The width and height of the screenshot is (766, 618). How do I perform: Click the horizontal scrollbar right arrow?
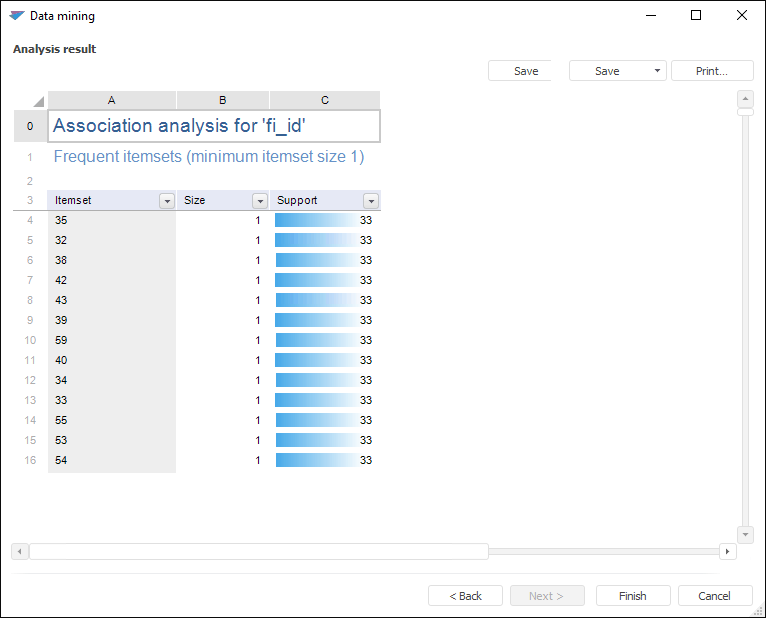[727, 551]
